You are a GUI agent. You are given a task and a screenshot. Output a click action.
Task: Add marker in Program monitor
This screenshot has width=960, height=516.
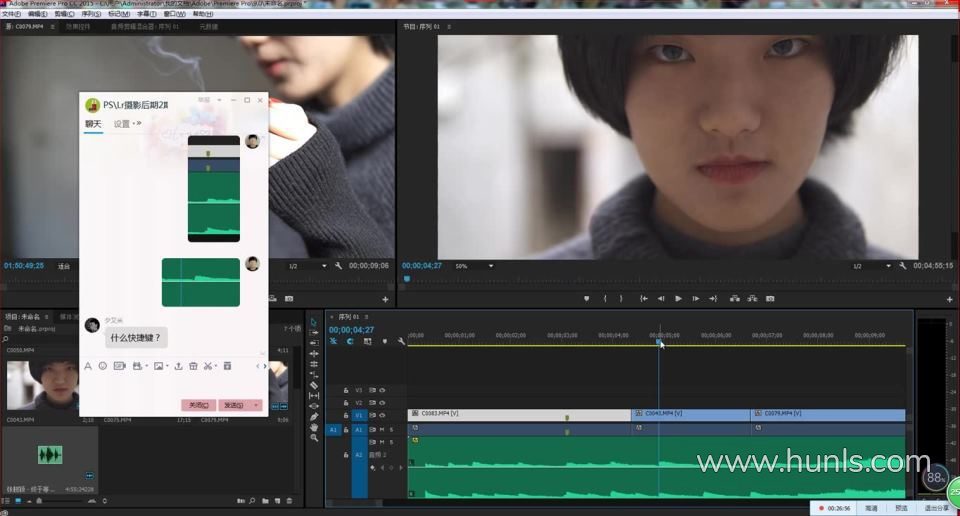587,299
